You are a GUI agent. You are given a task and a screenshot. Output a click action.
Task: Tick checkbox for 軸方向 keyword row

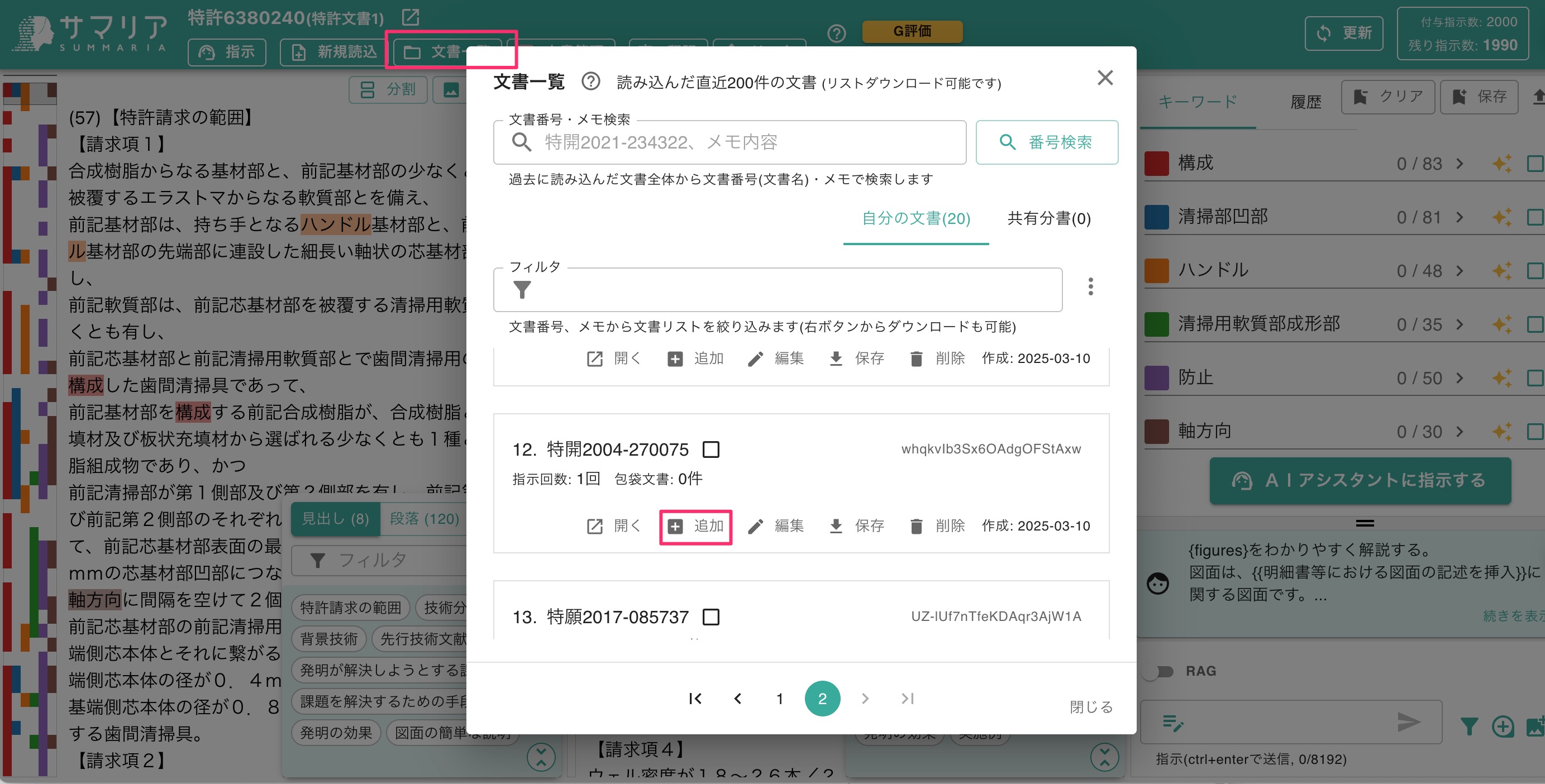[1536, 432]
